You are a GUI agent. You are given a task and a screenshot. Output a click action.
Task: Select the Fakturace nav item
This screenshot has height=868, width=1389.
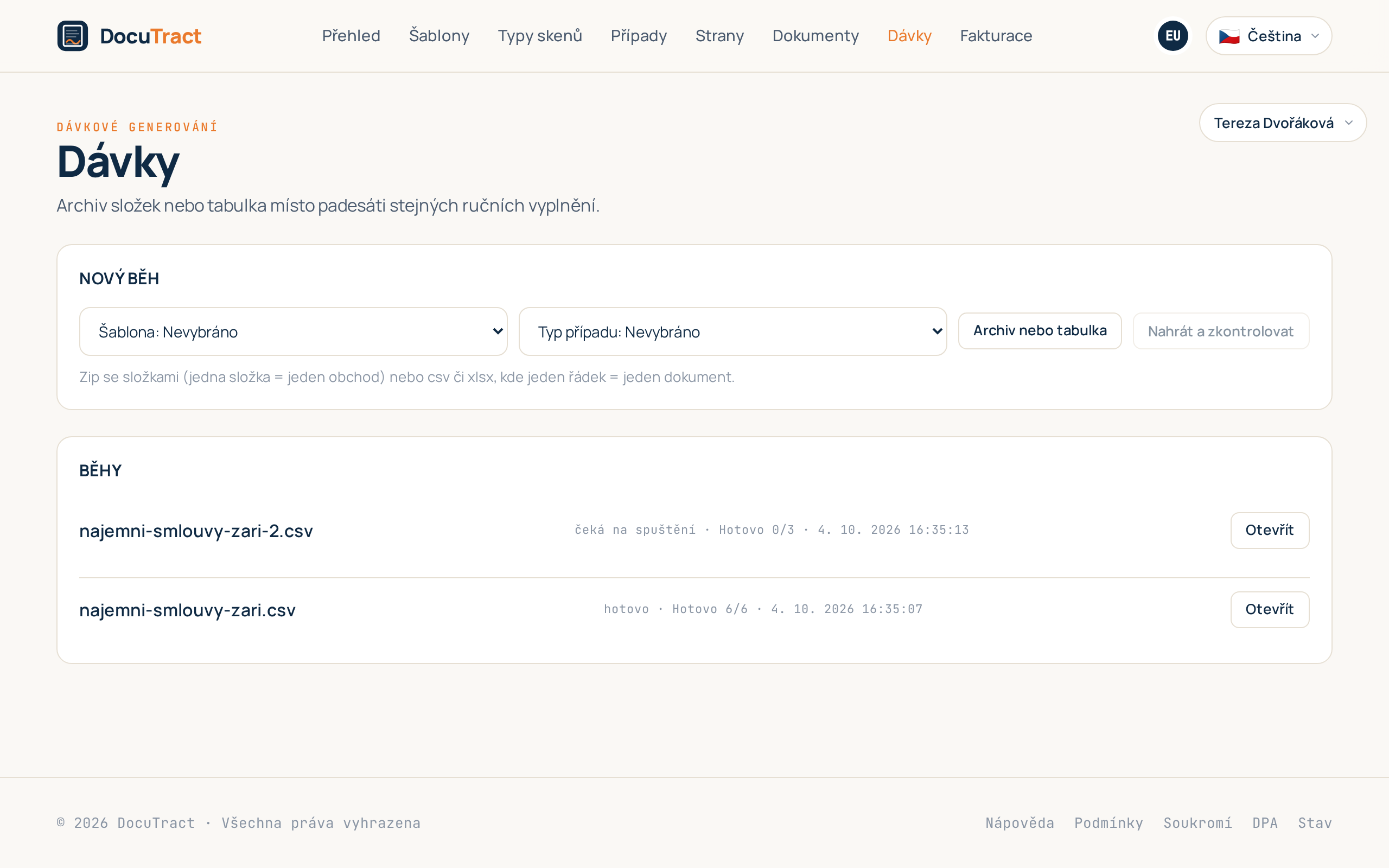pyautogui.click(x=996, y=36)
